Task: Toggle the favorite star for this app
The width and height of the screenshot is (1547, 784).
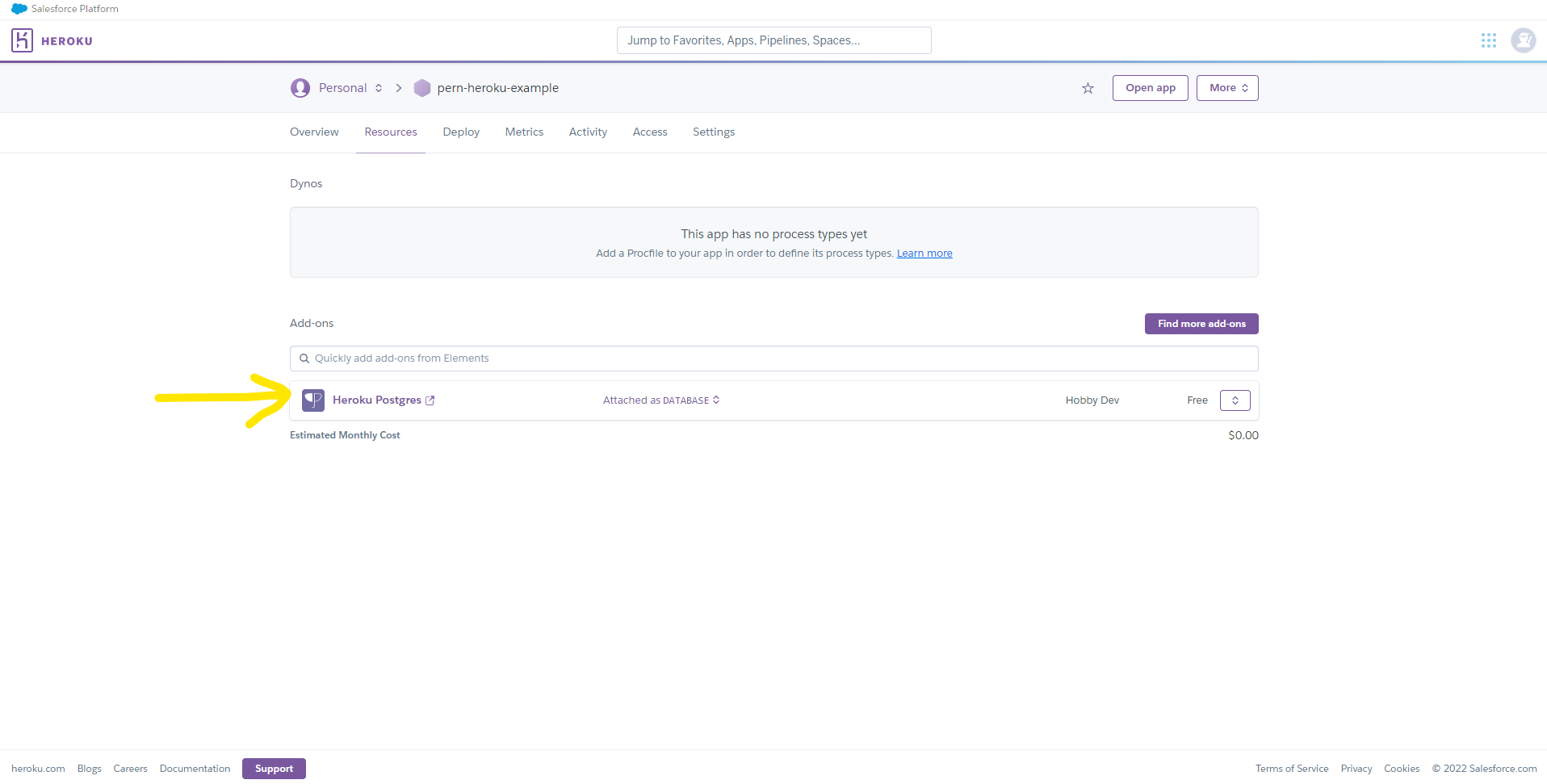Action: [x=1088, y=87]
